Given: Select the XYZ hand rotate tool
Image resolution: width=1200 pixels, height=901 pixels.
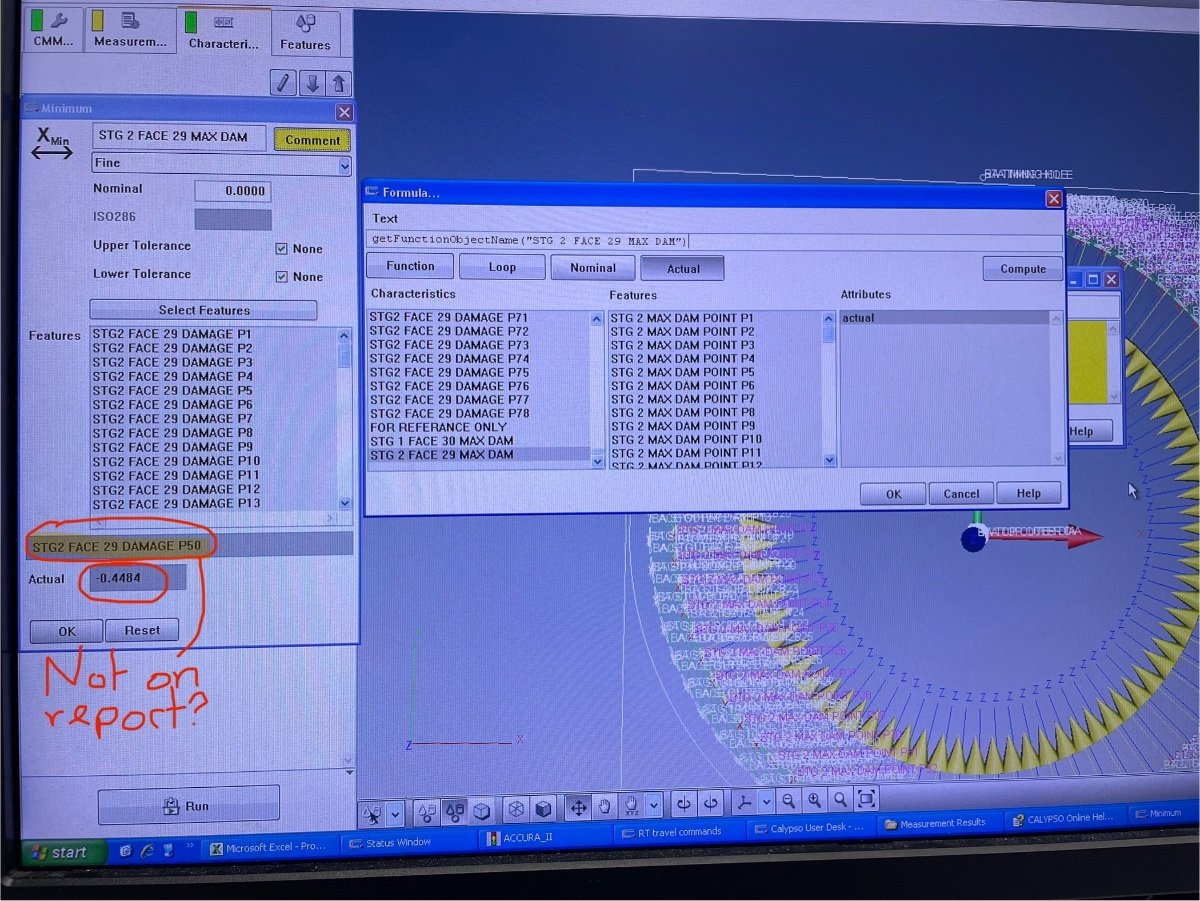Looking at the screenshot, I should 632,804.
